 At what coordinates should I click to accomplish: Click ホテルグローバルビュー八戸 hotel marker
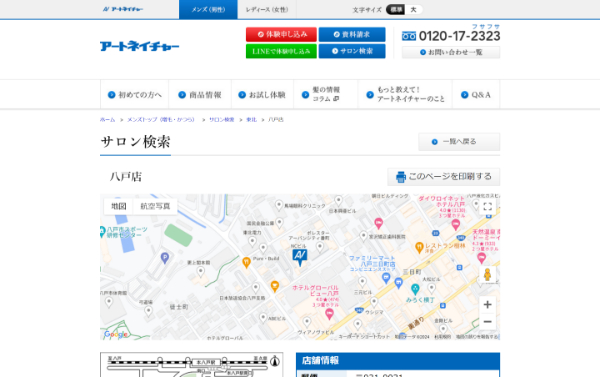(329, 314)
